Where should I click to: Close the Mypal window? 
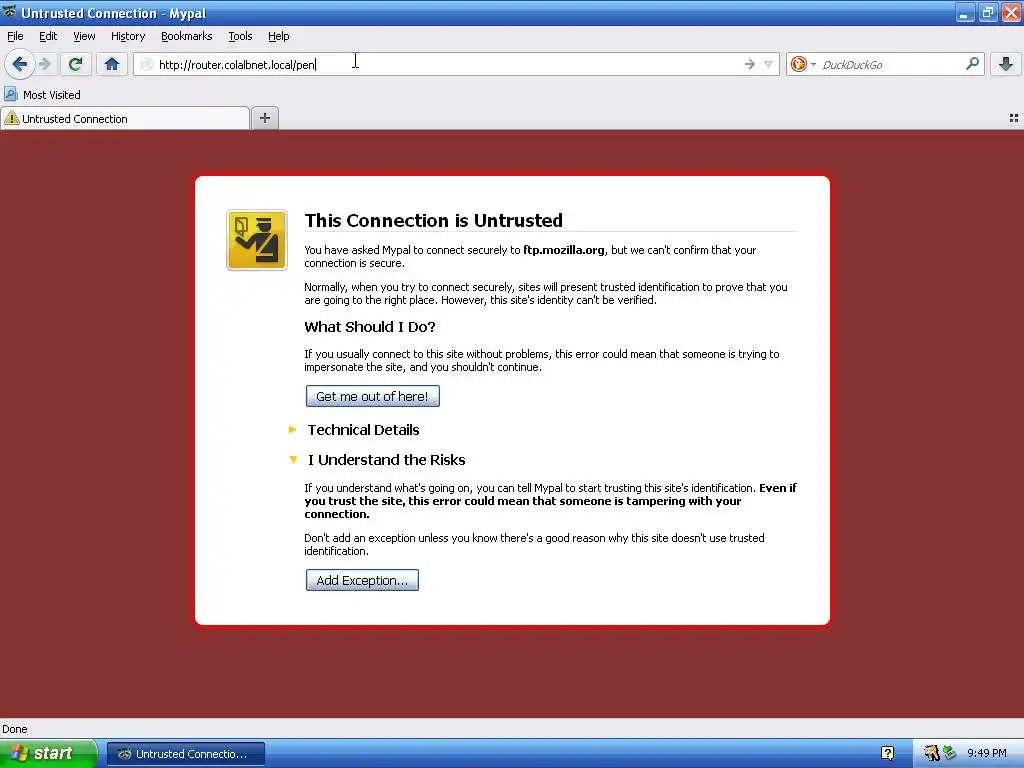[x=1011, y=12]
